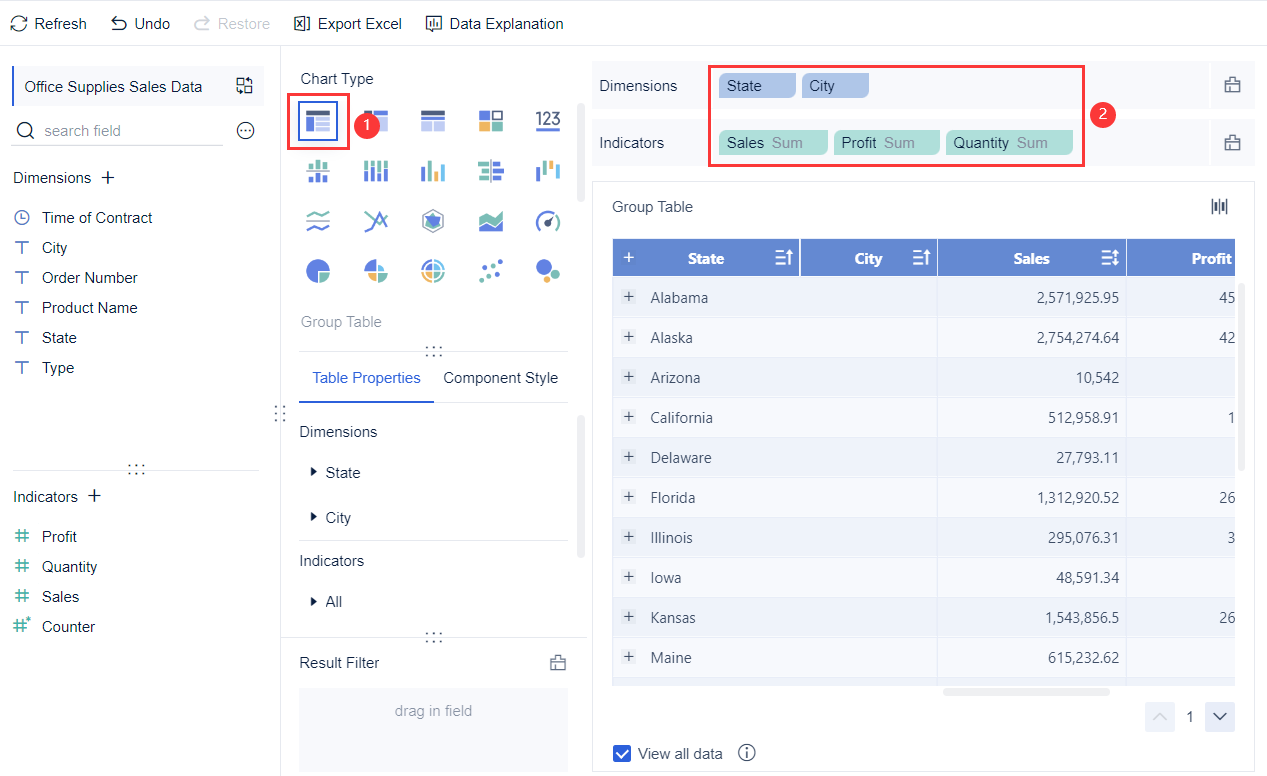Open the Data Explanation menu item
Screen dimensions: 1267x776
pos(494,23)
